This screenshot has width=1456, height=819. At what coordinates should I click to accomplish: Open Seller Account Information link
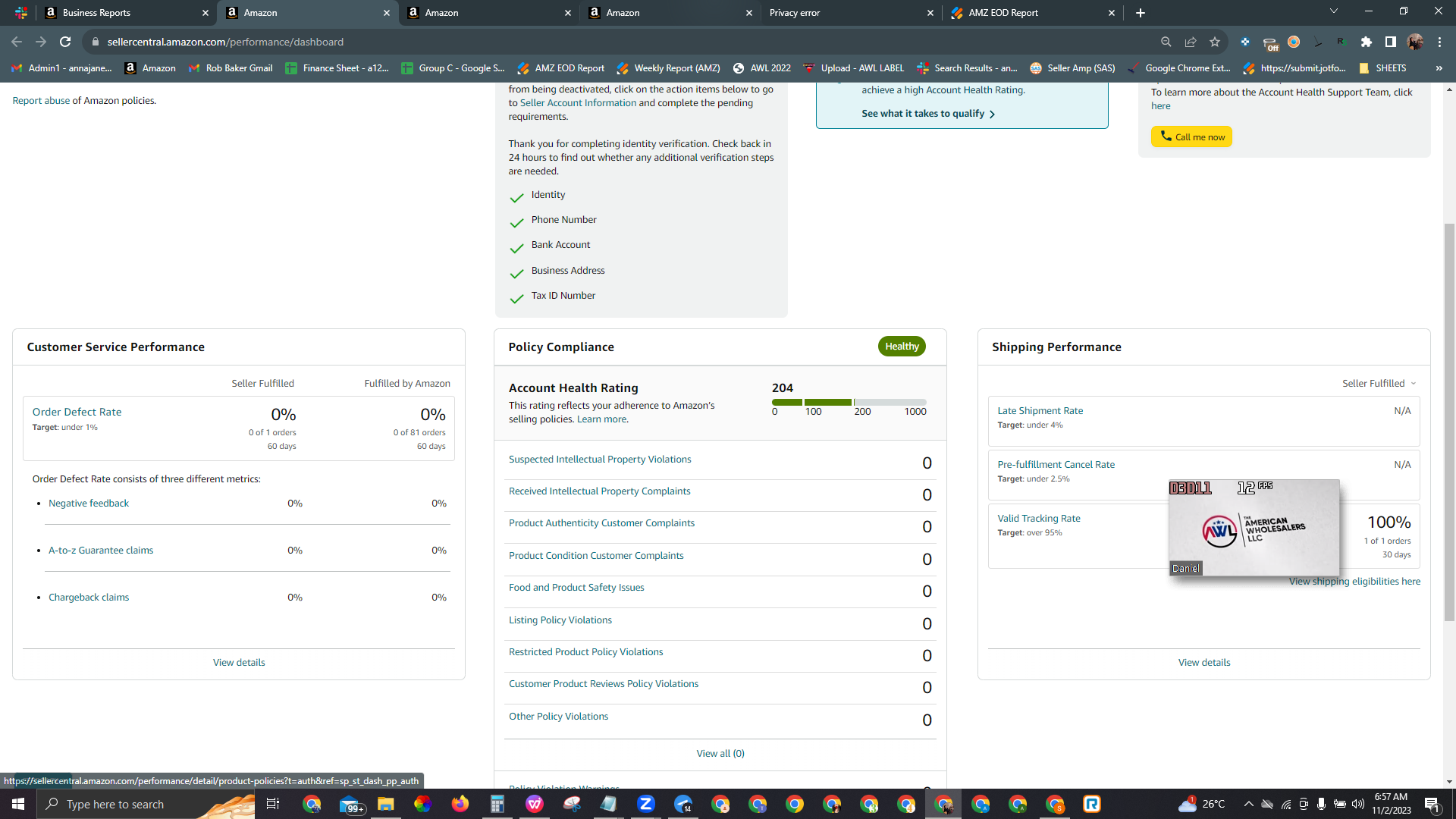point(578,103)
